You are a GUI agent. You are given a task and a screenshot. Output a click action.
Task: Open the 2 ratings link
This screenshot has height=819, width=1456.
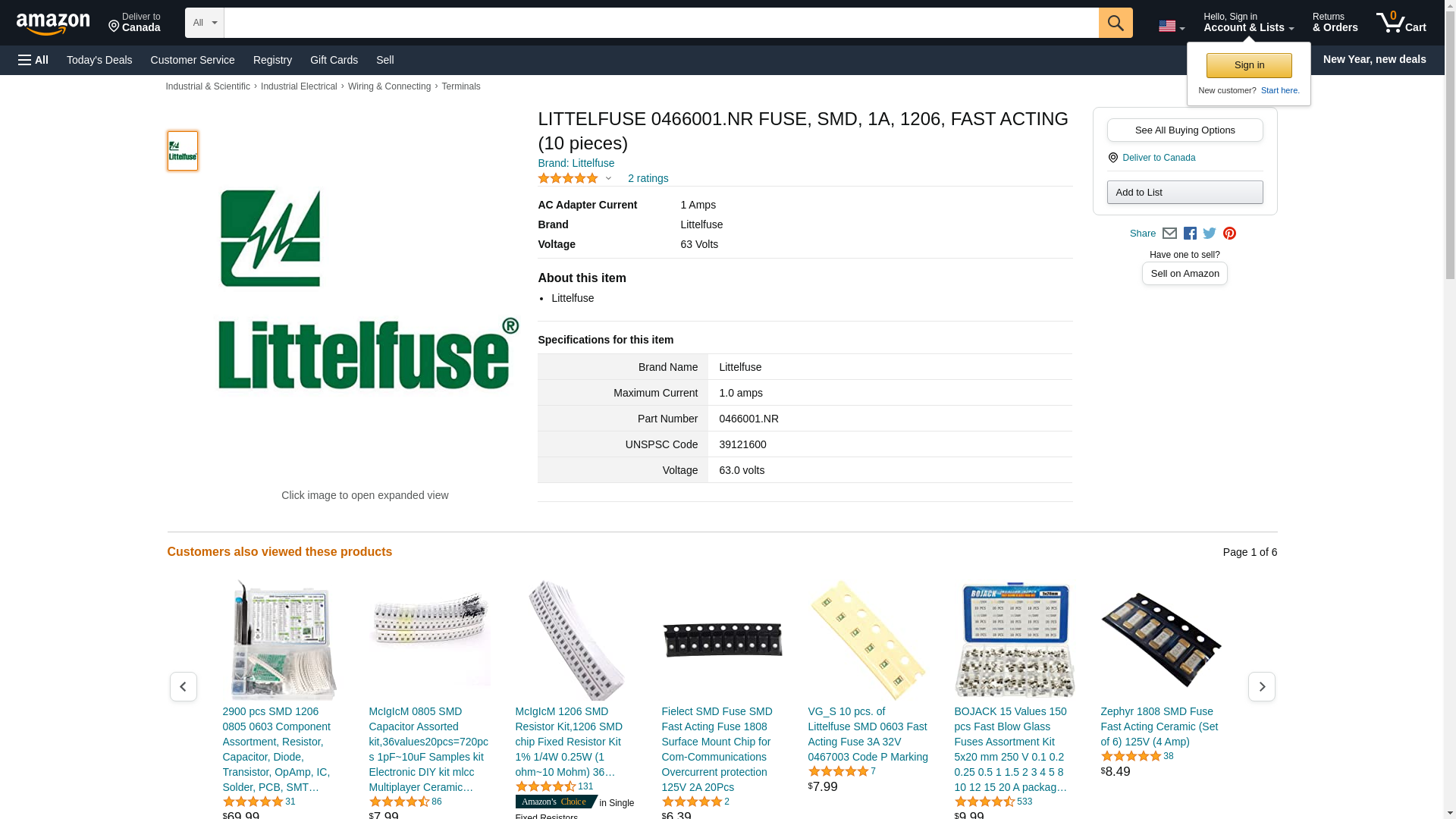[648, 179]
